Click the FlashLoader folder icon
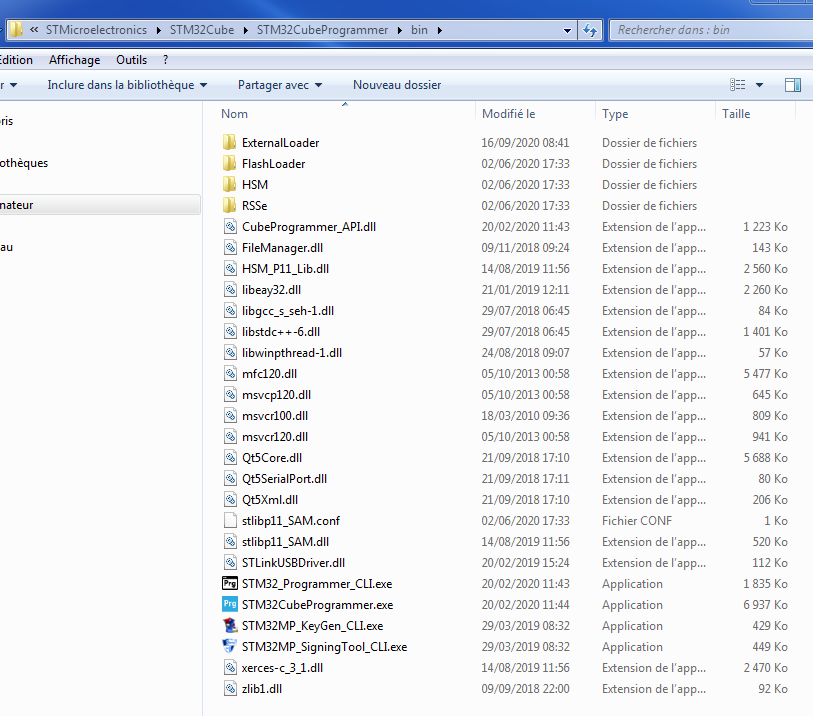813x716 pixels. 229,164
